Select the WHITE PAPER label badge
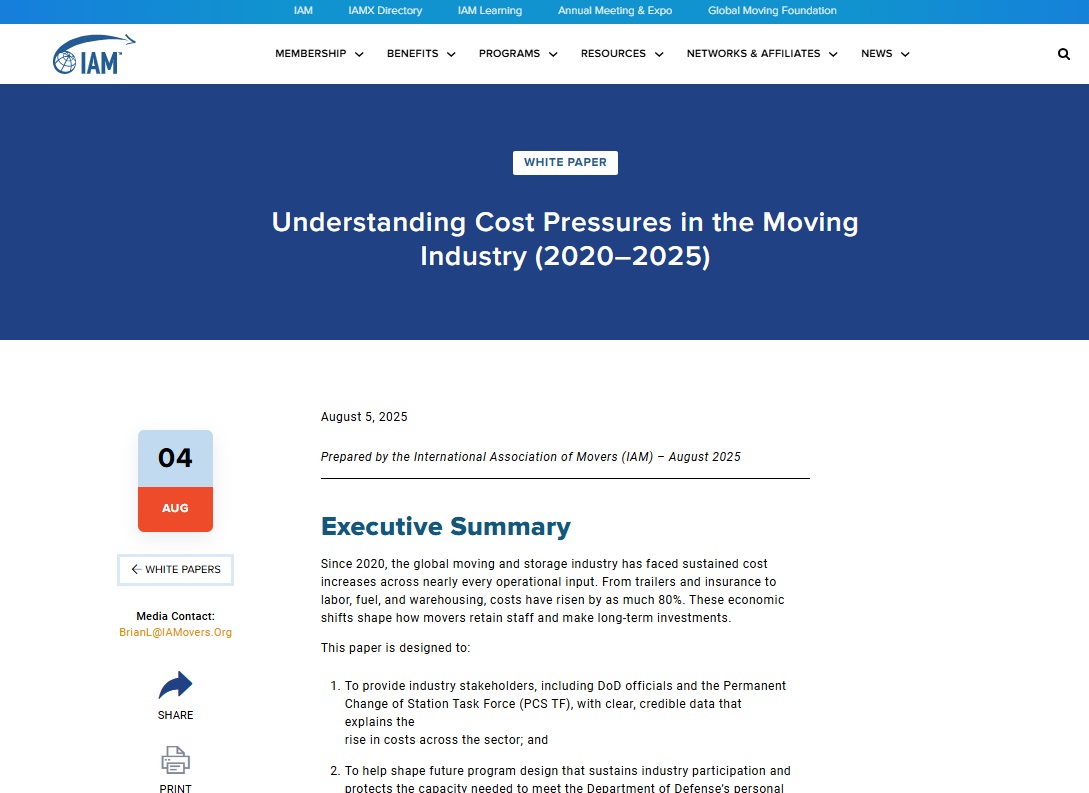The image size is (1089, 793). click(565, 162)
